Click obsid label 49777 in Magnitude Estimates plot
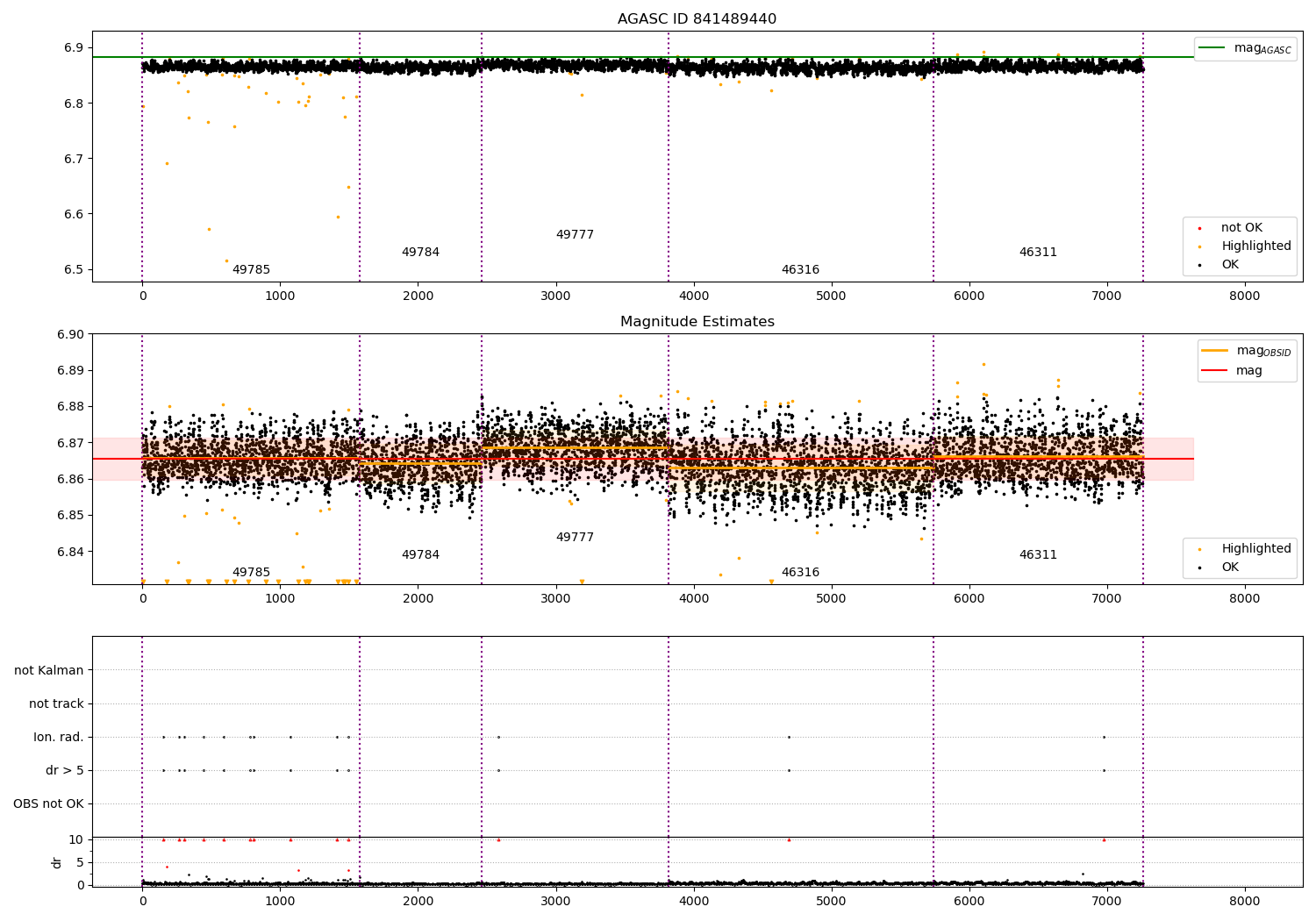1316x921 pixels. click(x=575, y=538)
